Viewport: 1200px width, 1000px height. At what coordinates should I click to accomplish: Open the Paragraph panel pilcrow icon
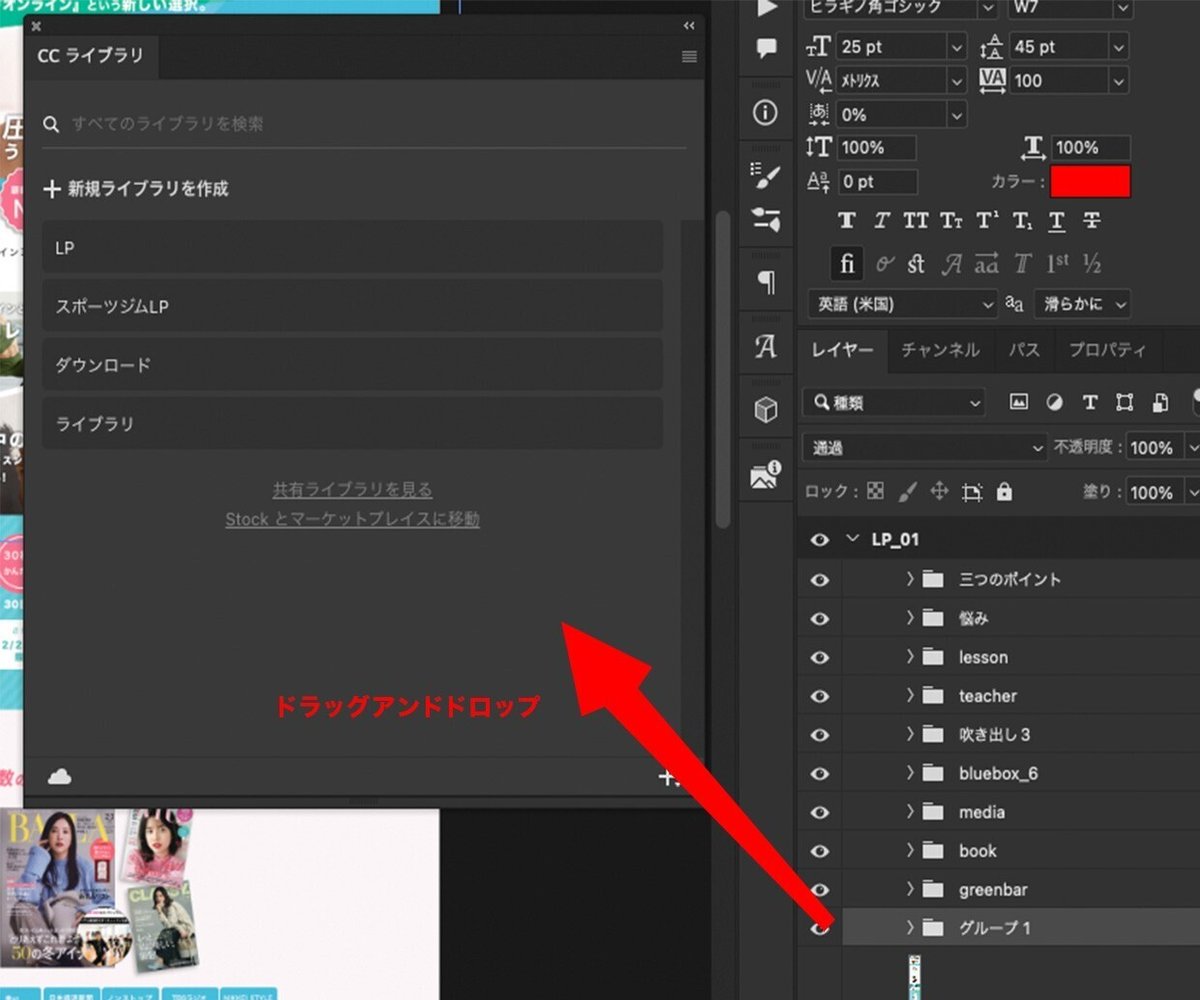[766, 283]
